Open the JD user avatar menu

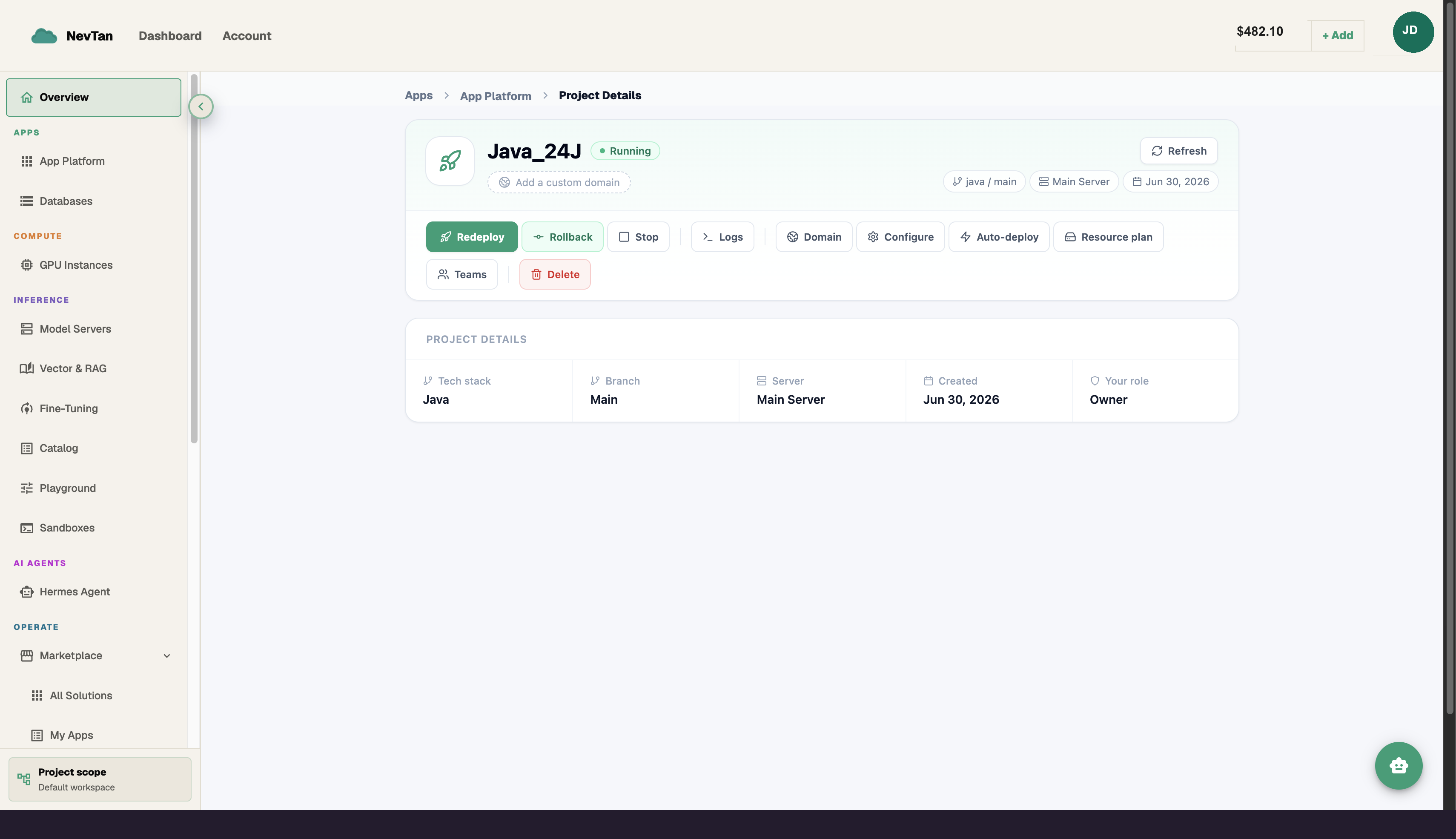[x=1413, y=32]
